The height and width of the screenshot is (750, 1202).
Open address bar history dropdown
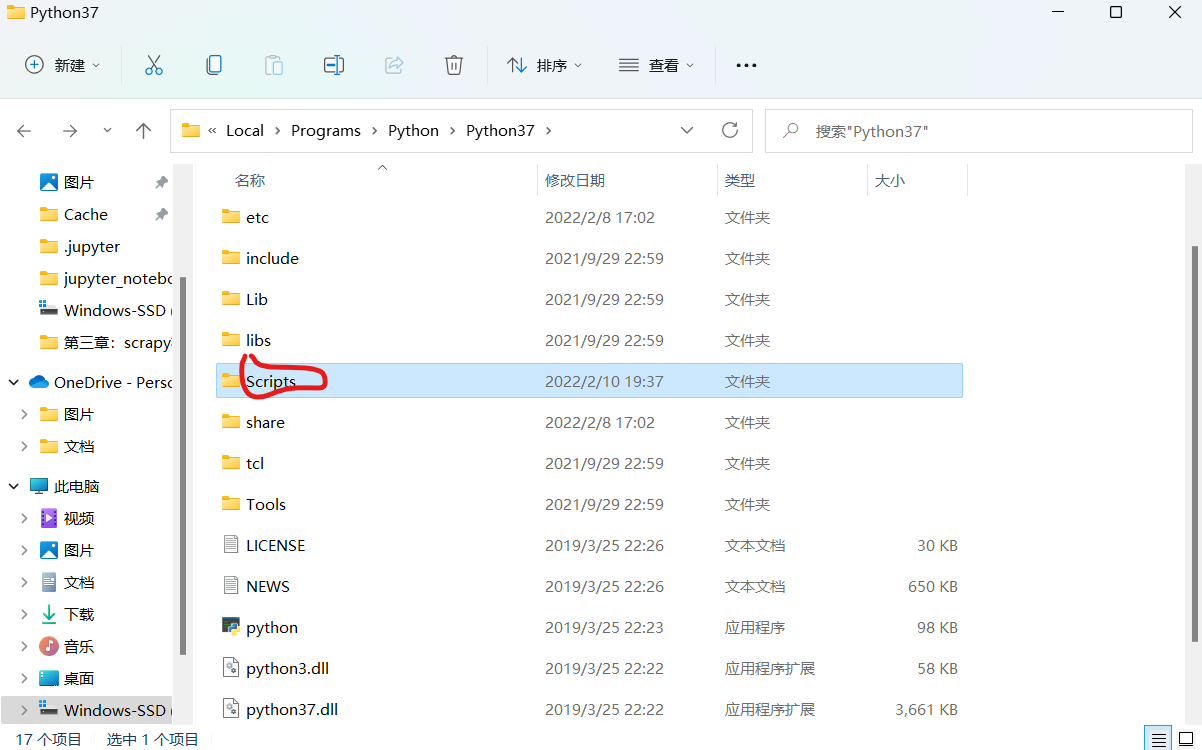coord(687,130)
